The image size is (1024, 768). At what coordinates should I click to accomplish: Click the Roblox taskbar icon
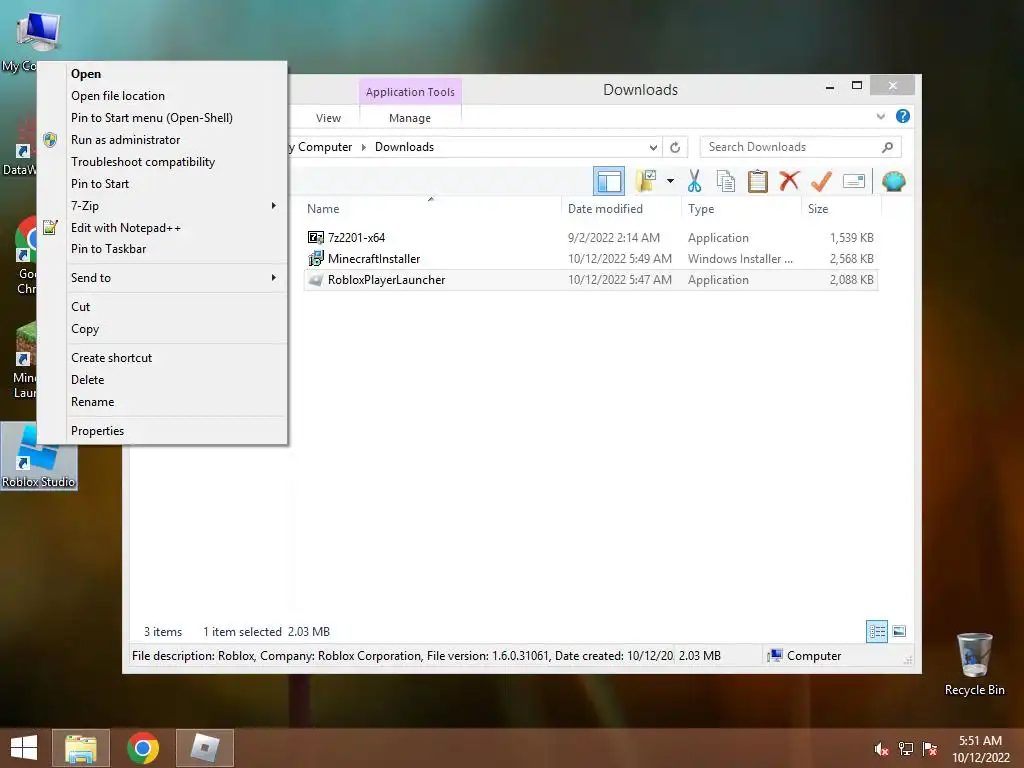[x=204, y=748]
